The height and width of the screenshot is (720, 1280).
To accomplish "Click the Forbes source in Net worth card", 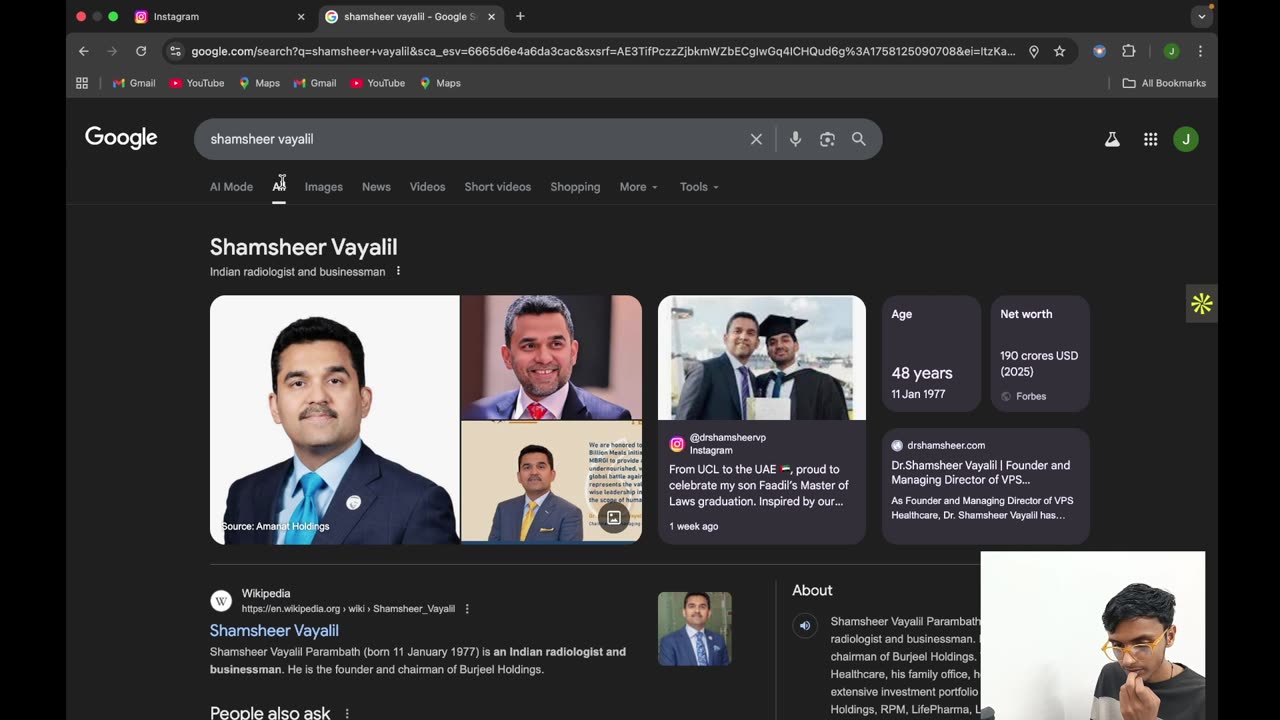I will tap(1023, 397).
